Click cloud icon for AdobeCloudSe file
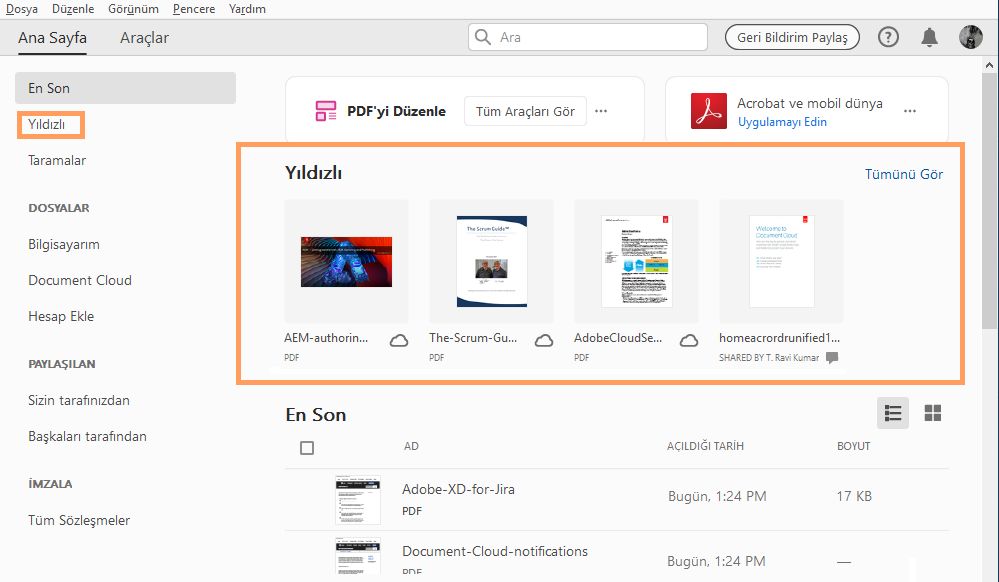Viewport: 999px width, 582px height. tap(689, 341)
